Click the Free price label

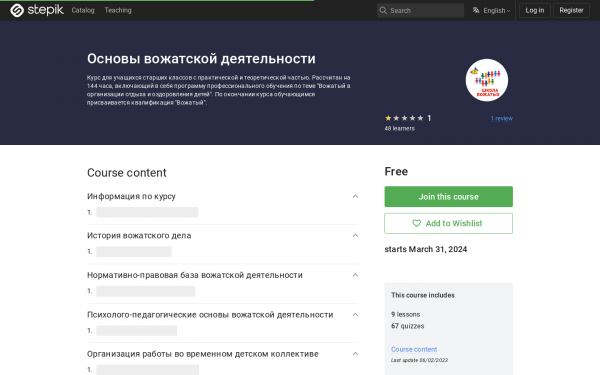click(x=396, y=171)
